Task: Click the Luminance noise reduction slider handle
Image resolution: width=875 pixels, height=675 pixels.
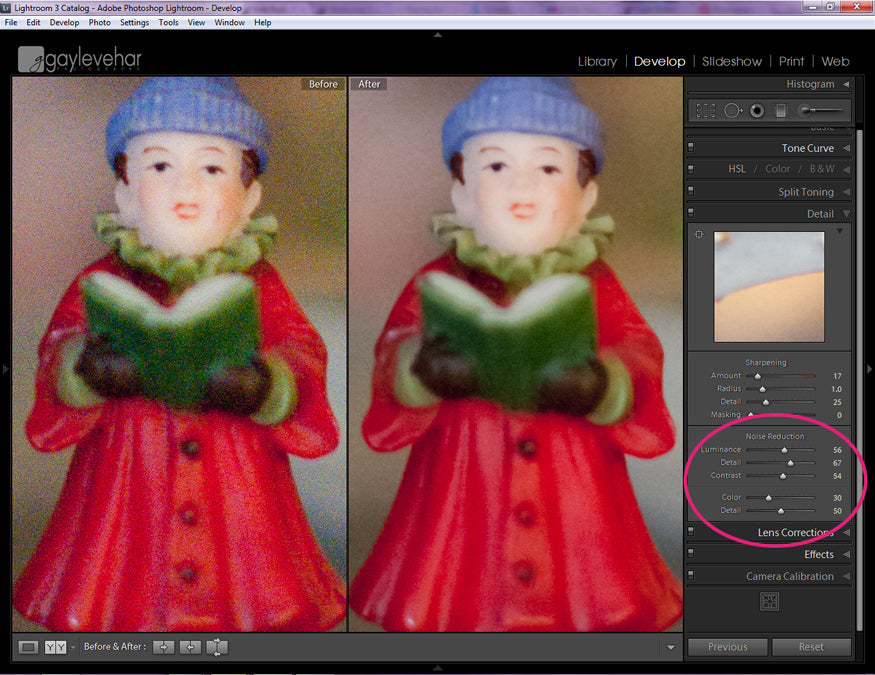Action: pos(785,450)
